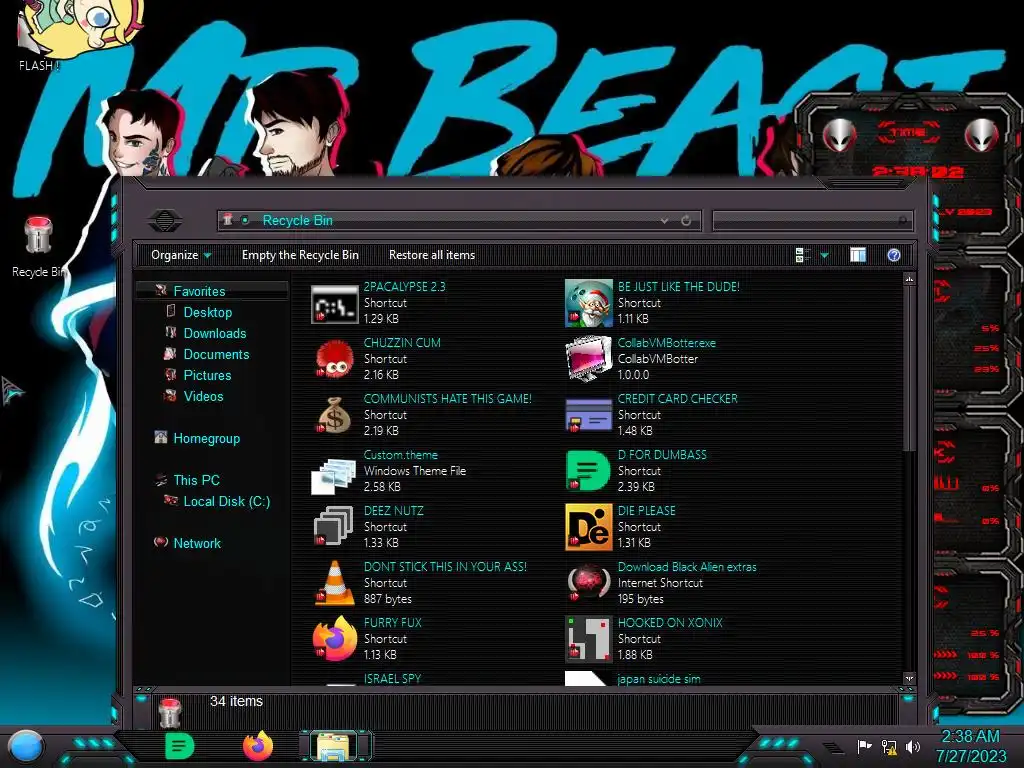Open Videos in Favorites
Viewport: 1024px width, 768px height.
coord(203,396)
